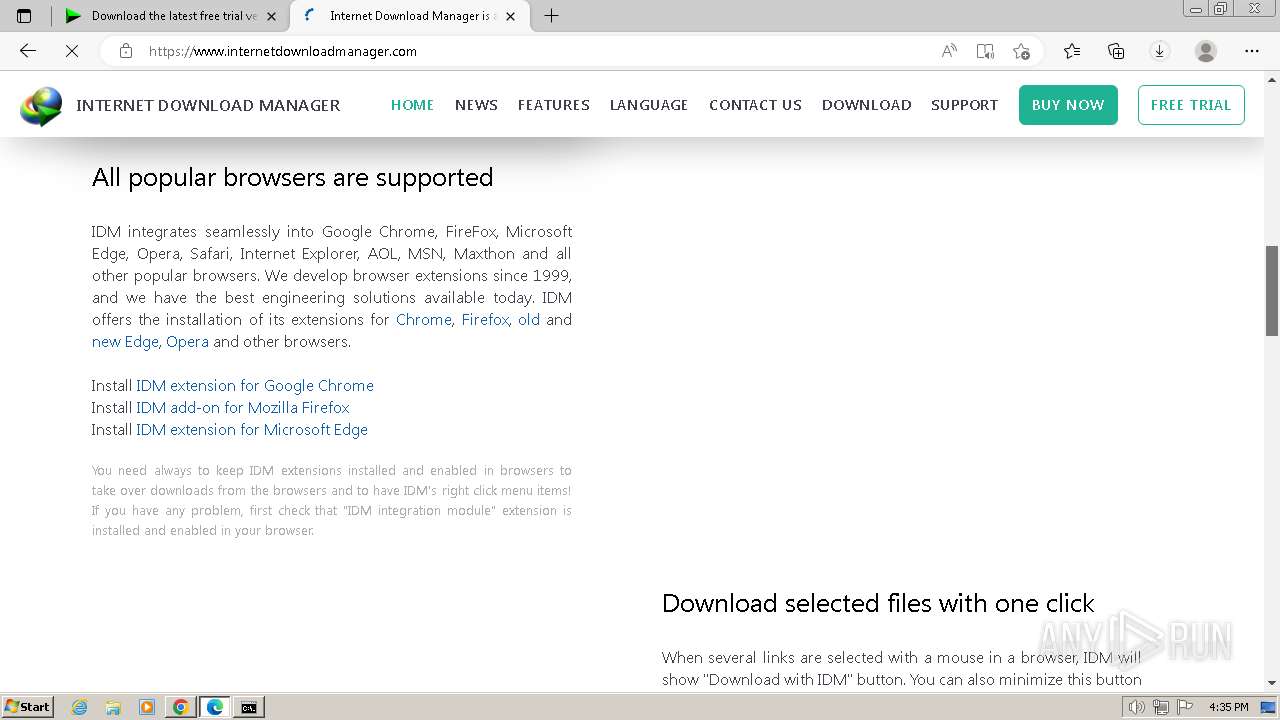Open Collections icon in toolbar
The image size is (1280, 720).
point(1116,51)
